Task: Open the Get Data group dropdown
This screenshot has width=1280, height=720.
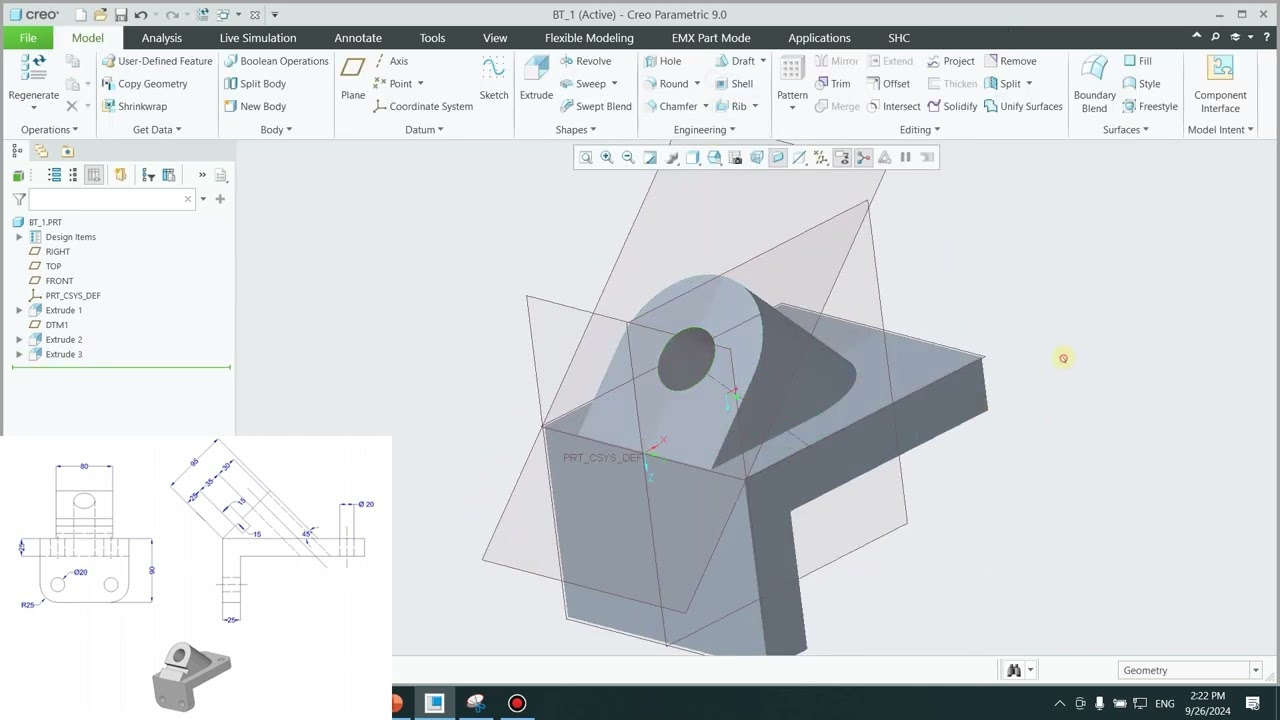Action: (157, 130)
